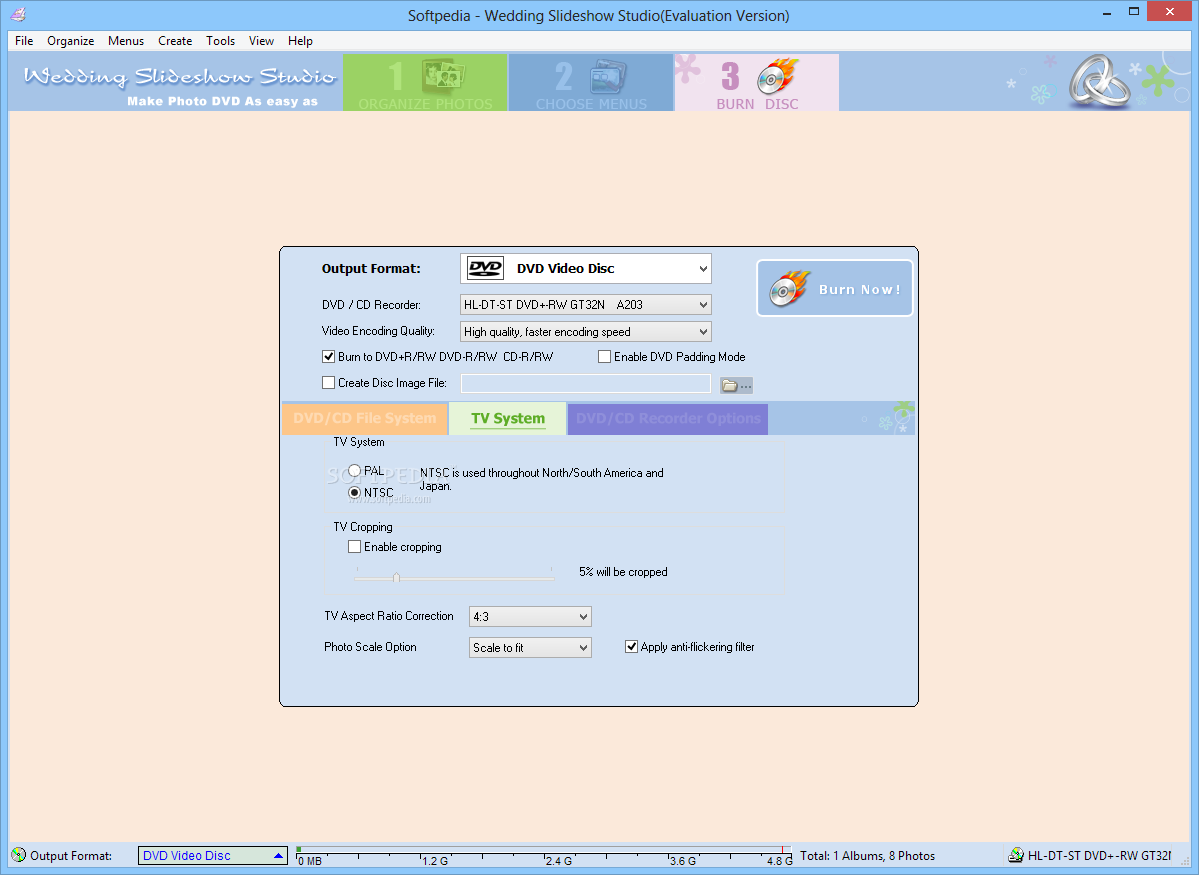Click the Burn Now! button

[x=834, y=288]
